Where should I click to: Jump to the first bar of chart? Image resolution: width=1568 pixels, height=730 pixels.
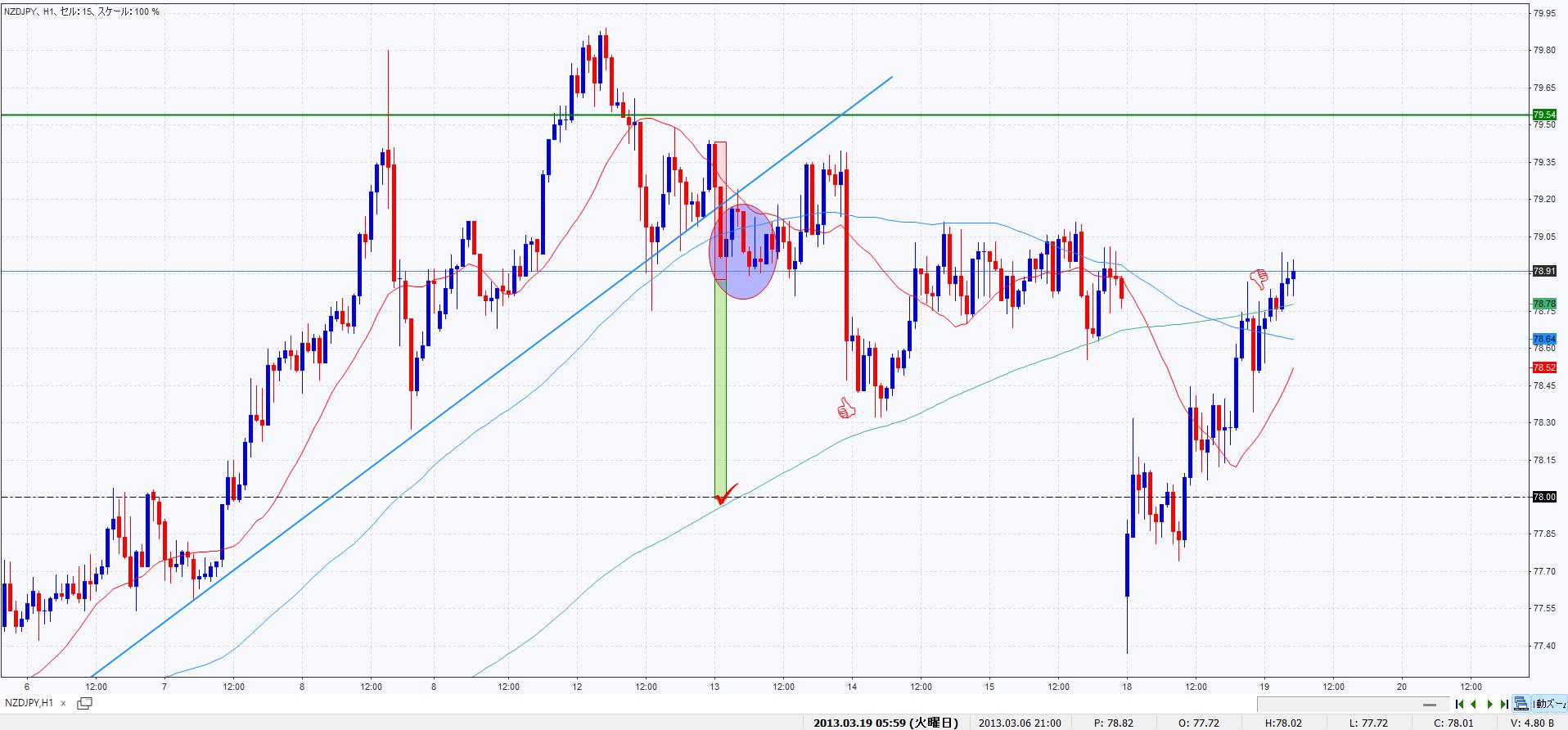(x=1460, y=704)
